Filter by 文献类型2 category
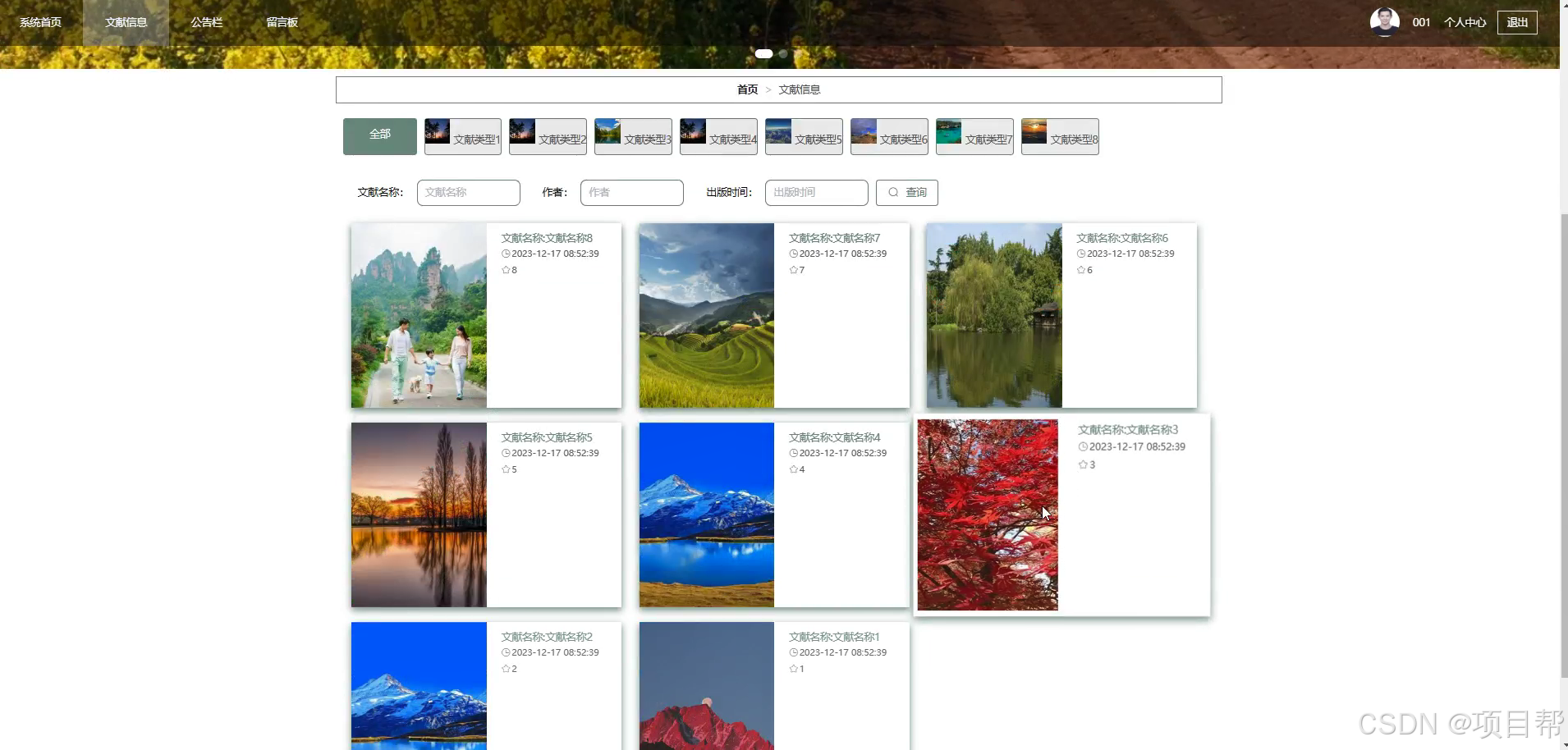This screenshot has width=1568, height=750. (x=548, y=136)
